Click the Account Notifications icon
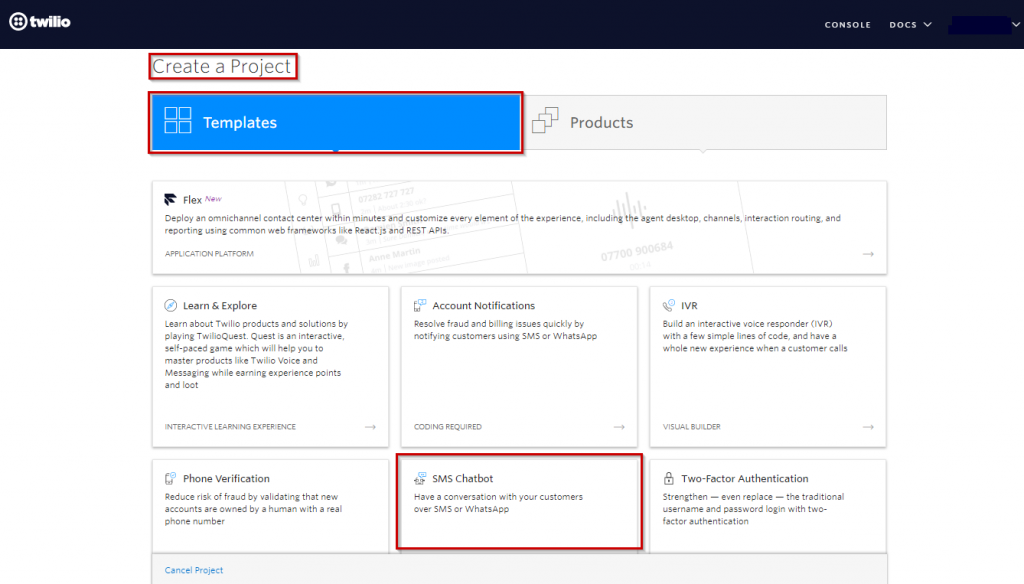1024x584 pixels. pyautogui.click(x=420, y=305)
